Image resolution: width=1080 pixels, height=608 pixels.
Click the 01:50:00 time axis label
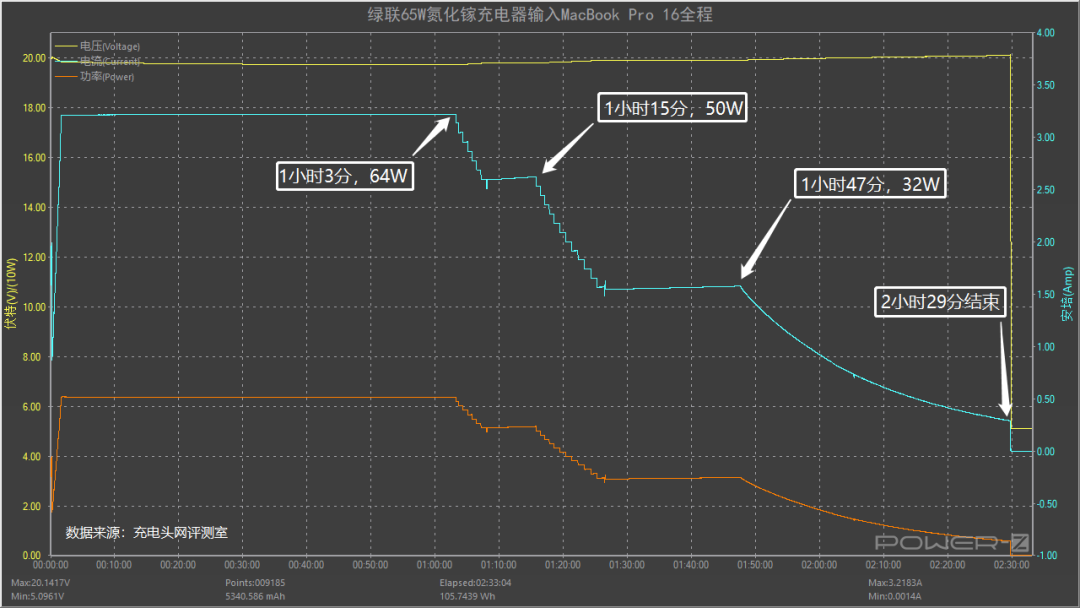(x=755, y=565)
